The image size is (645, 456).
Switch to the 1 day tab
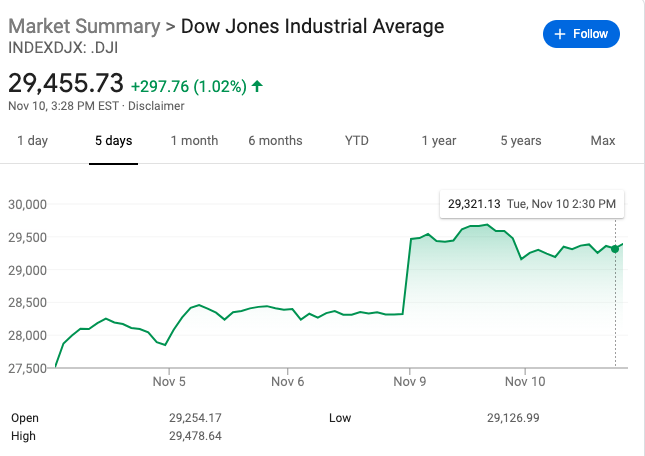pos(32,141)
